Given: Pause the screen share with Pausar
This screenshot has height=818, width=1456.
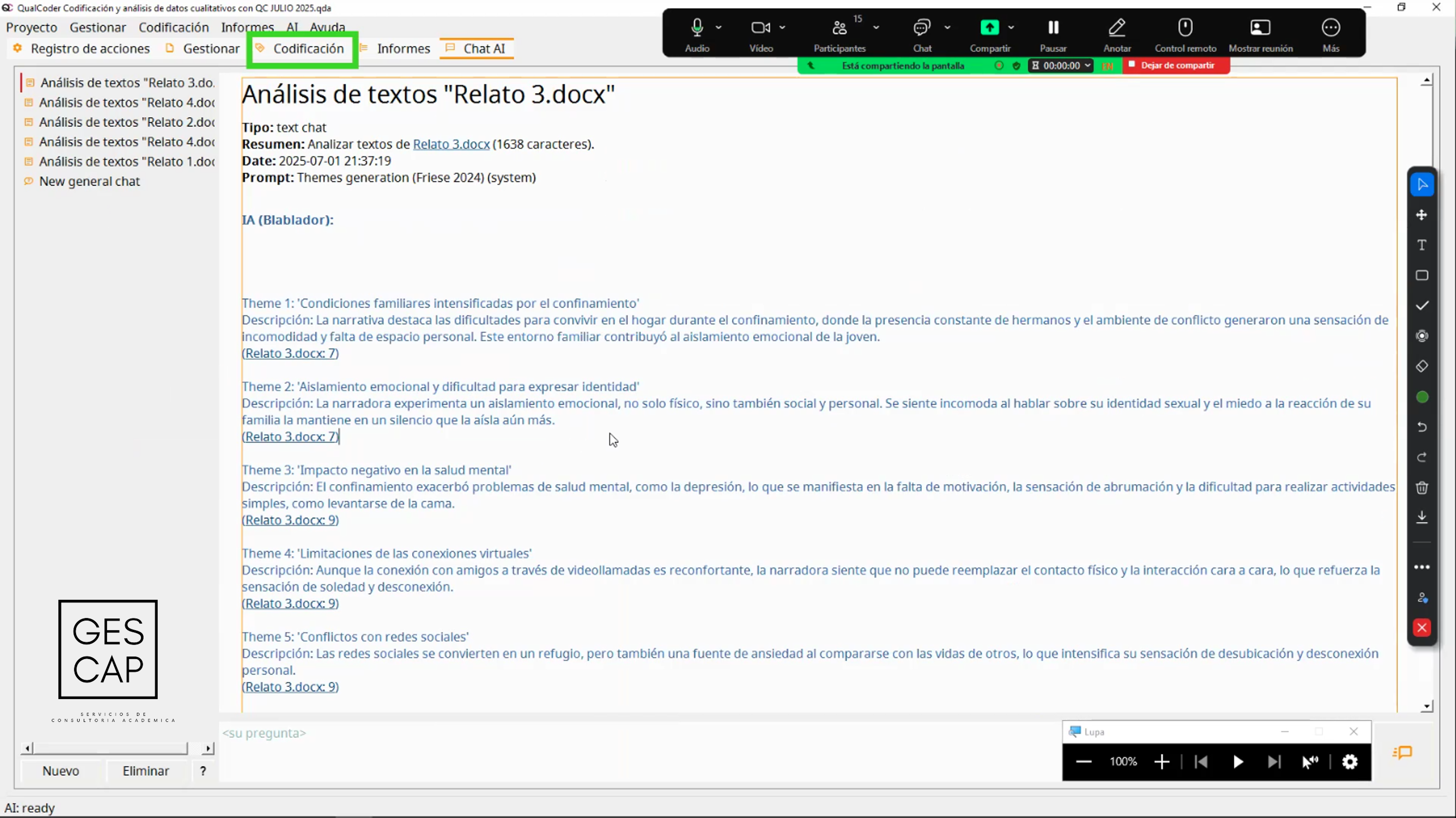Looking at the screenshot, I should click(x=1053, y=27).
